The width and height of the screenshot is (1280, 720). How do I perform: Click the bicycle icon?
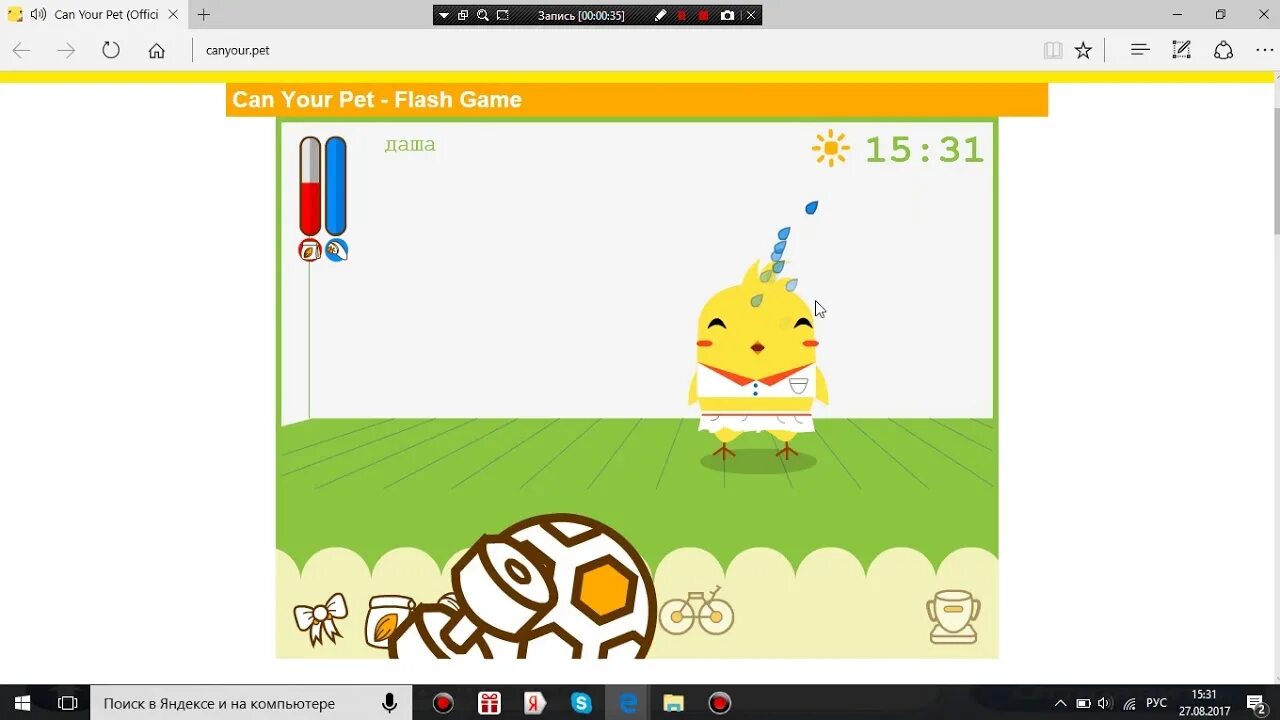pos(697,610)
